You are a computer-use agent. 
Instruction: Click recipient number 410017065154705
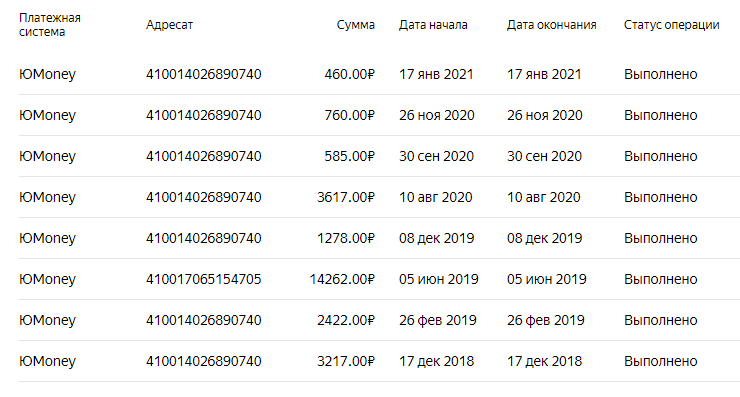tap(203, 279)
